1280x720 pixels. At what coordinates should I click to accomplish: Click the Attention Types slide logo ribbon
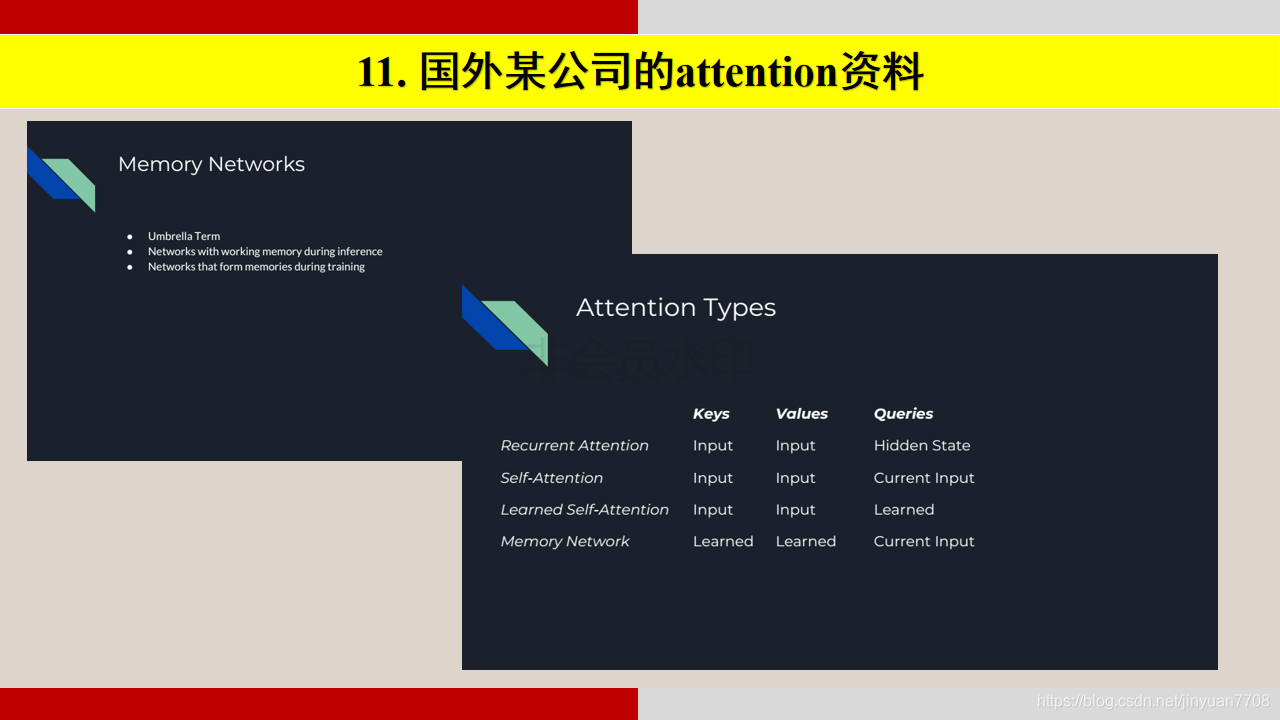(505, 323)
